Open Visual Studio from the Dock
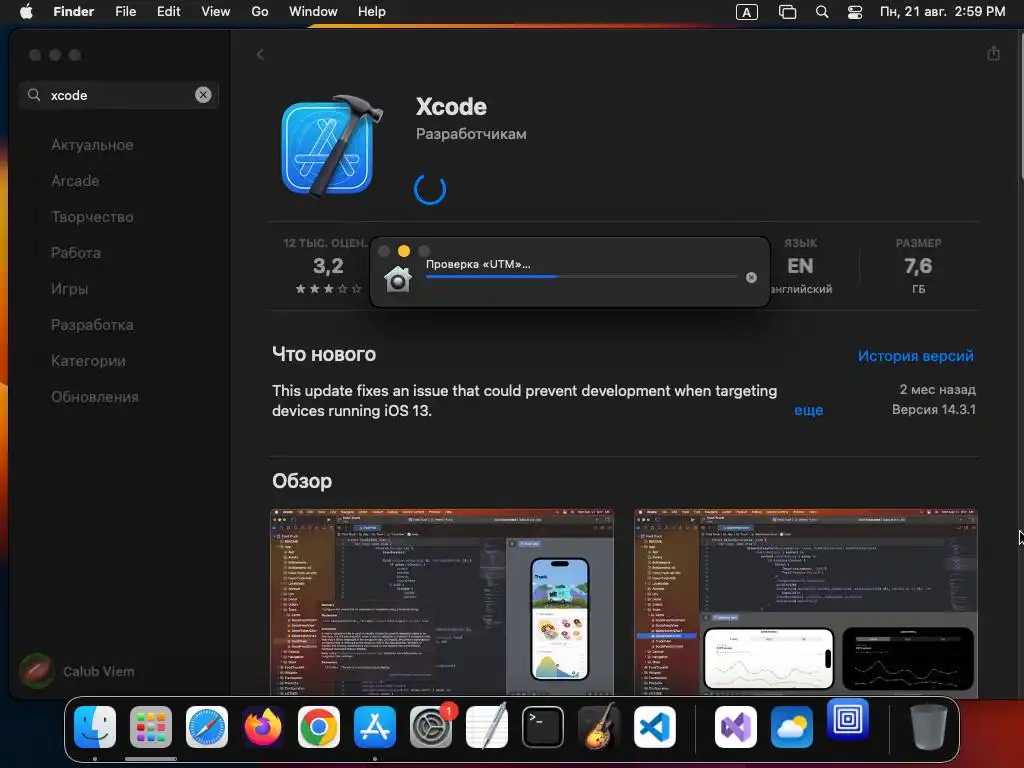Image resolution: width=1024 pixels, height=768 pixels. pyautogui.click(x=736, y=726)
